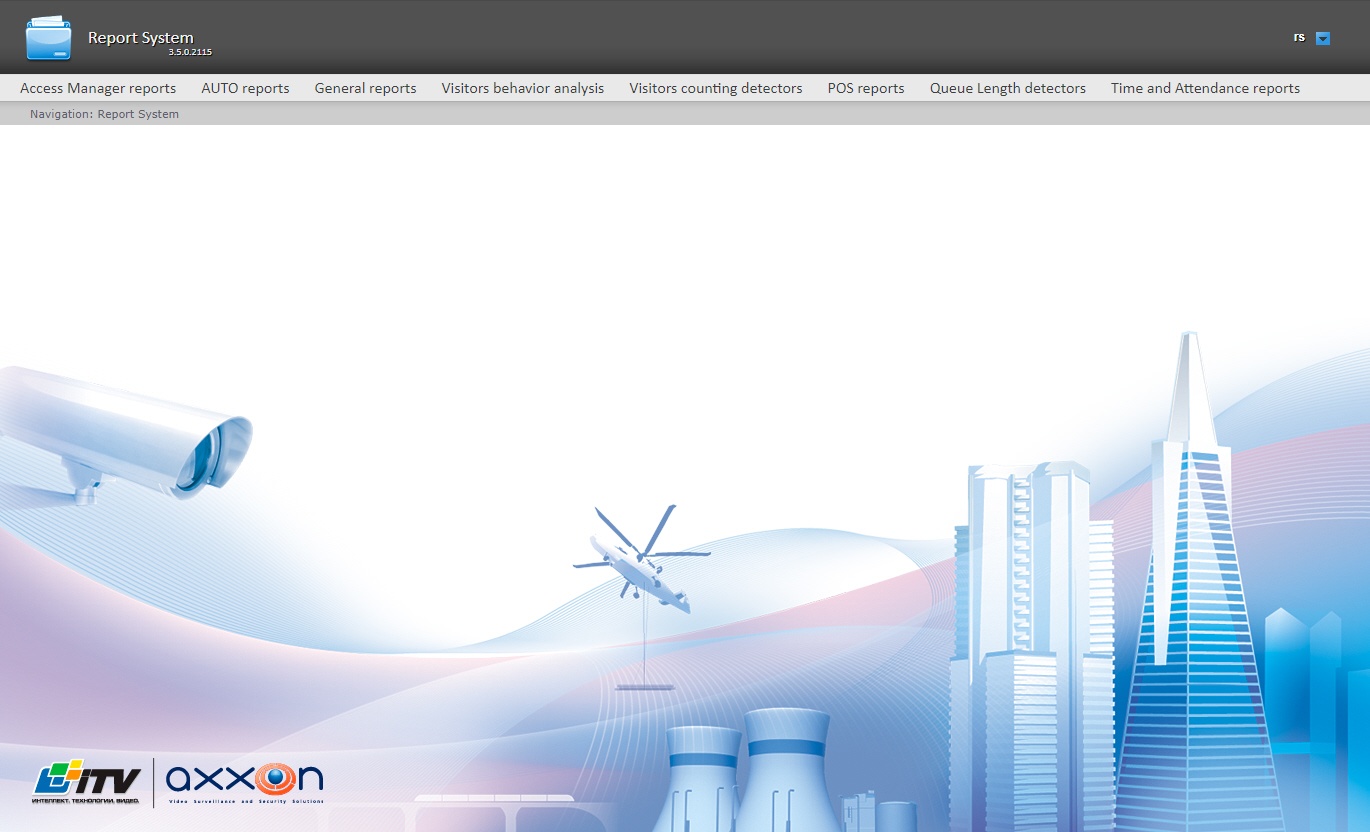Viewport: 1370px width, 832px height.
Task: Click the Navigation: Report System breadcrumb
Action: click(x=104, y=114)
